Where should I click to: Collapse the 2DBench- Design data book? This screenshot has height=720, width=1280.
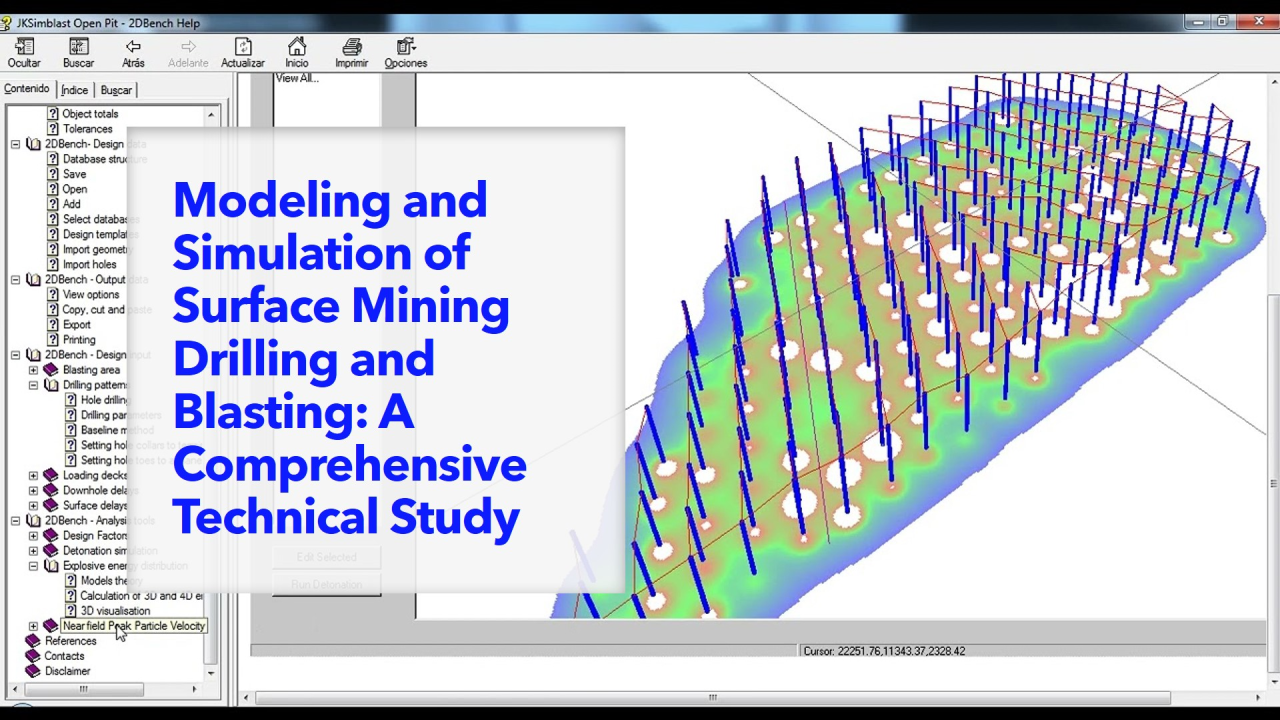[x=15, y=144]
